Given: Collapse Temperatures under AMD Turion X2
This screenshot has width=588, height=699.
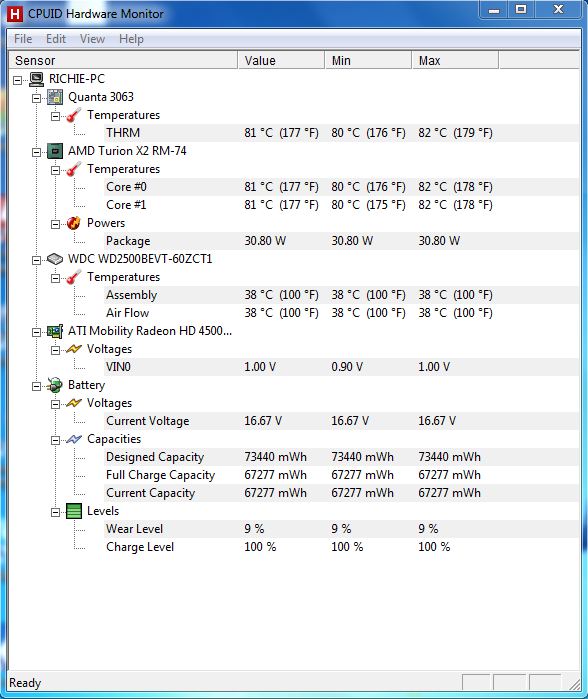Looking at the screenshot, I should (55, 170).
